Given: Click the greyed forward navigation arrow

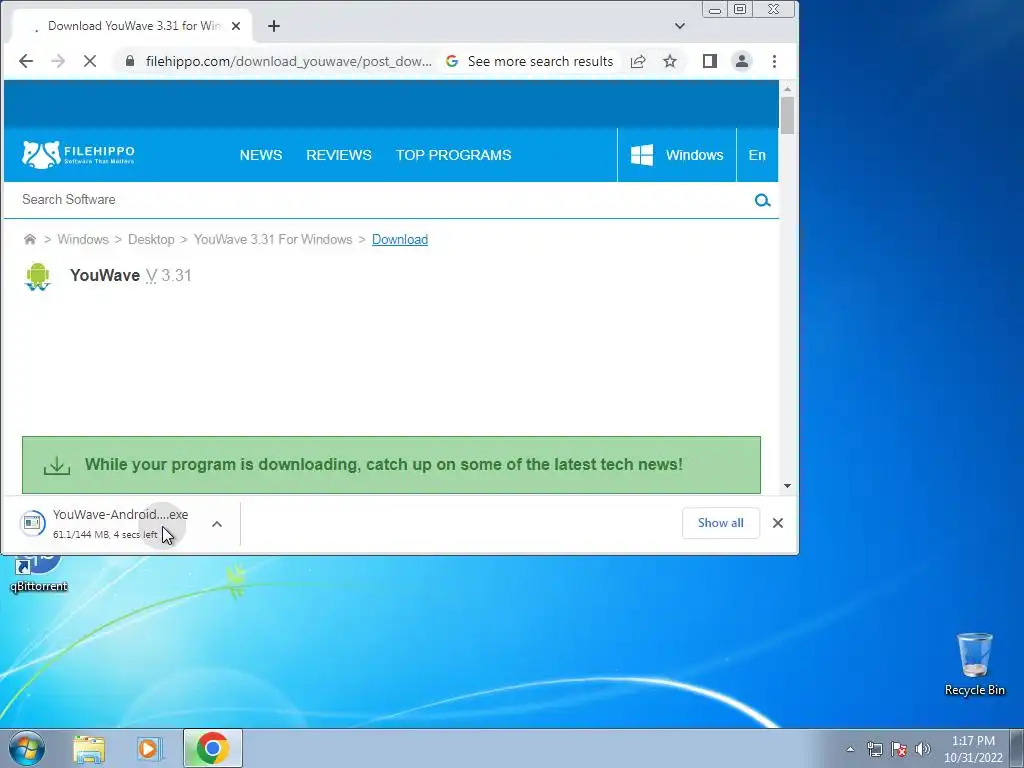Looking at the screenshot, I should point(58,61).
